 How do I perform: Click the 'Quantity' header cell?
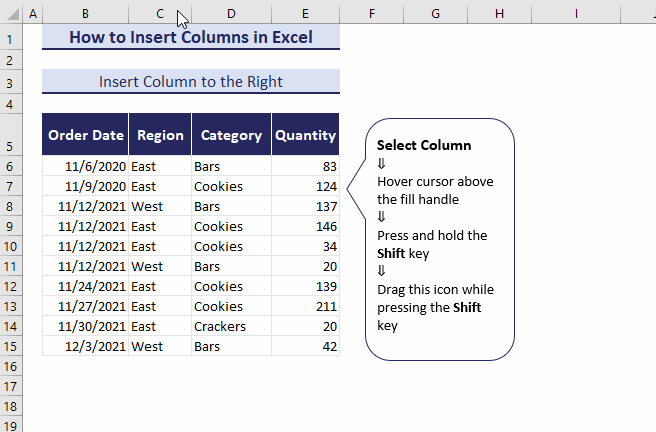[x=305, y=134]
